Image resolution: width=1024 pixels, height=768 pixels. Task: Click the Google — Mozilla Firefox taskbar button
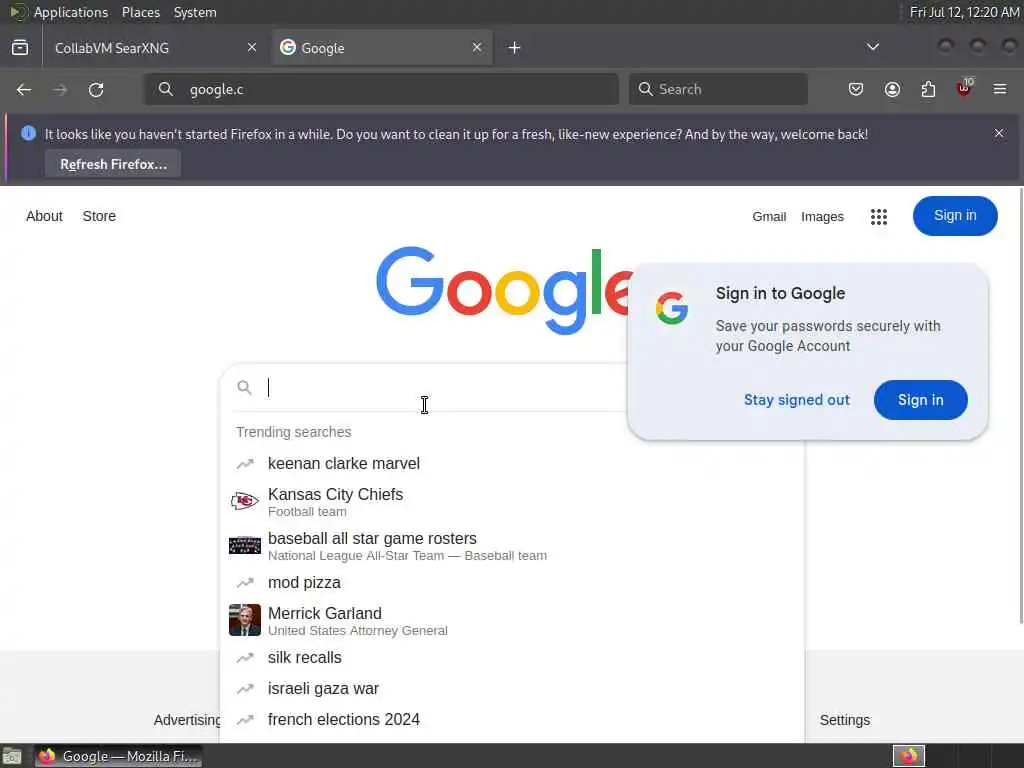118,756
